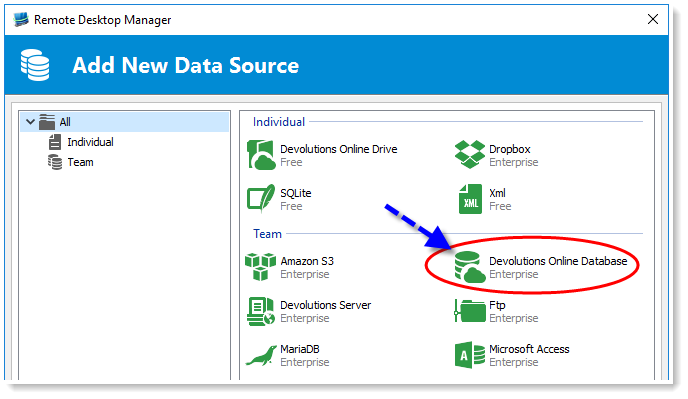This screenshot has height=399, width=688.
Task: Click Free under the Xml entry
Action: point(500,206)
